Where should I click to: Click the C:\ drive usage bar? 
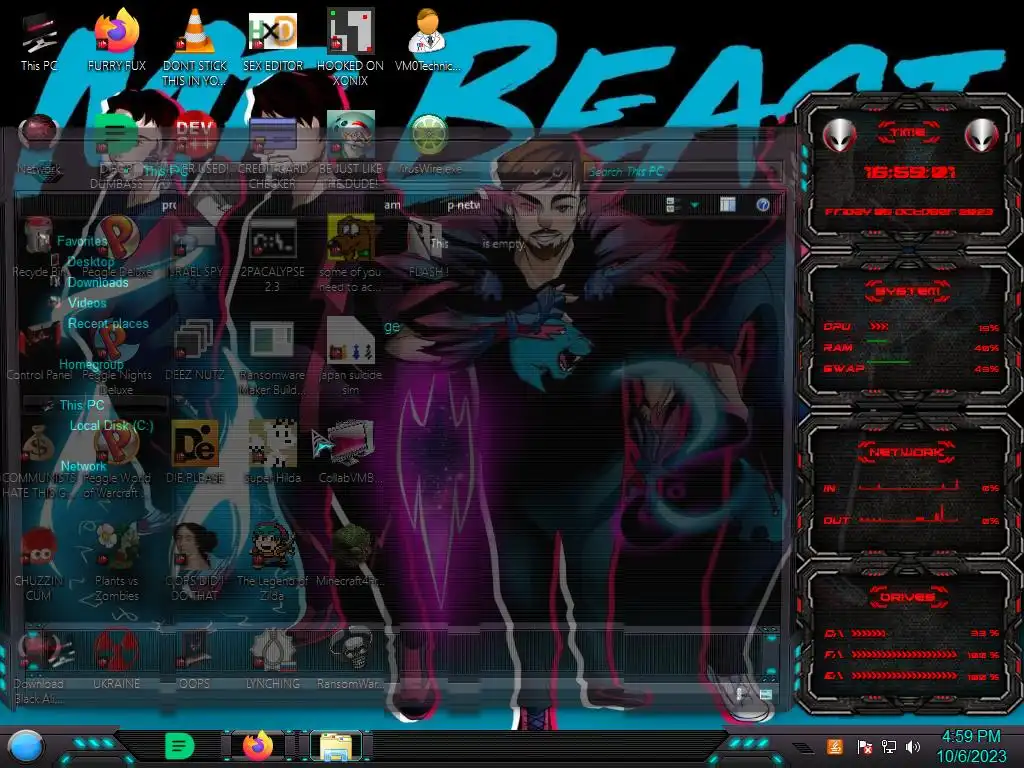pos(869,633)
